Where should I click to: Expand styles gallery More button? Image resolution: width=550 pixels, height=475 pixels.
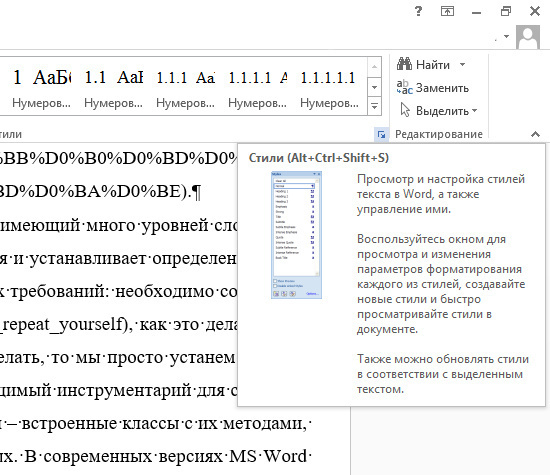point(374,106)
